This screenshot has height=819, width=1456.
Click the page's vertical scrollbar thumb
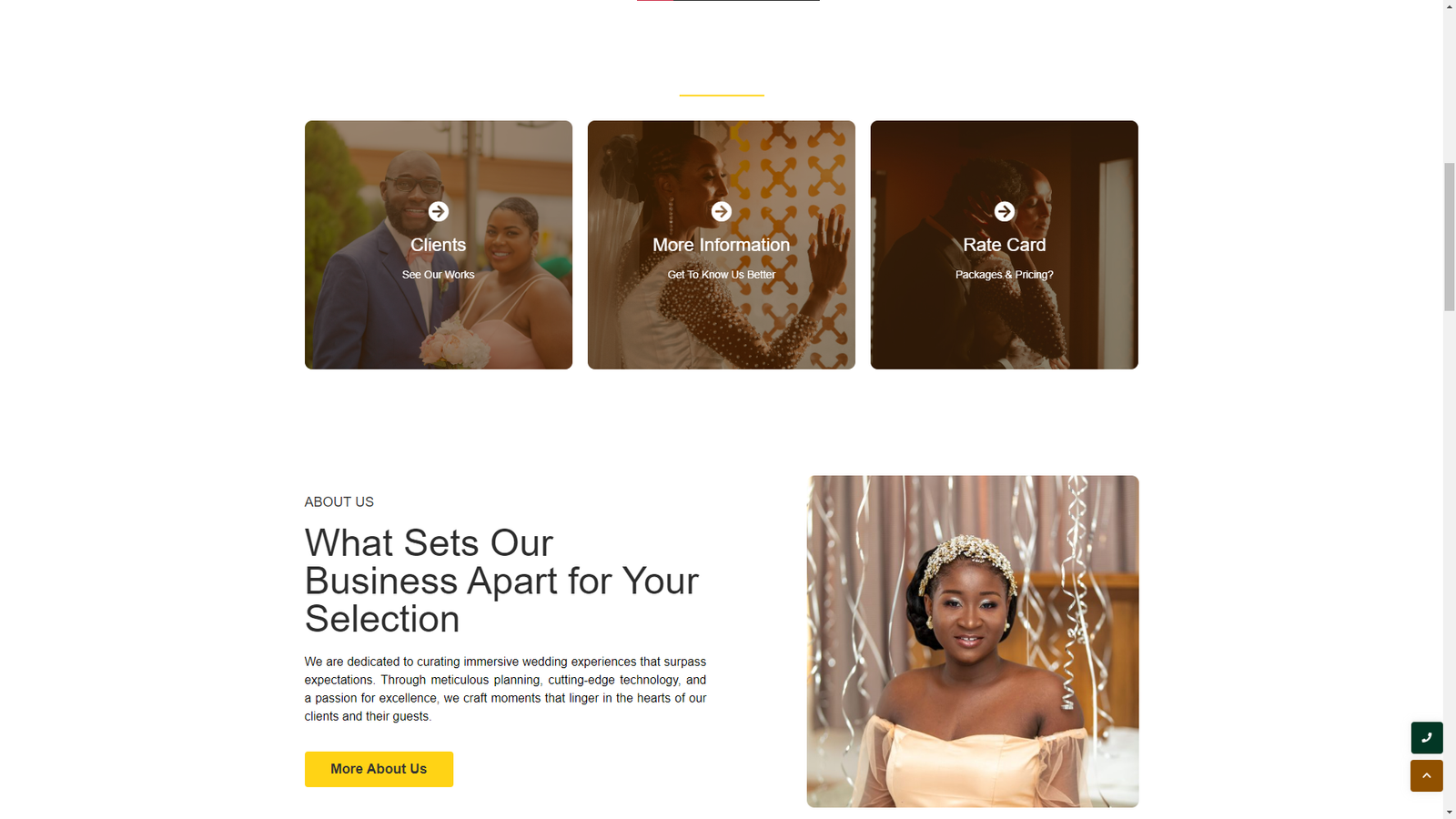1449,237
